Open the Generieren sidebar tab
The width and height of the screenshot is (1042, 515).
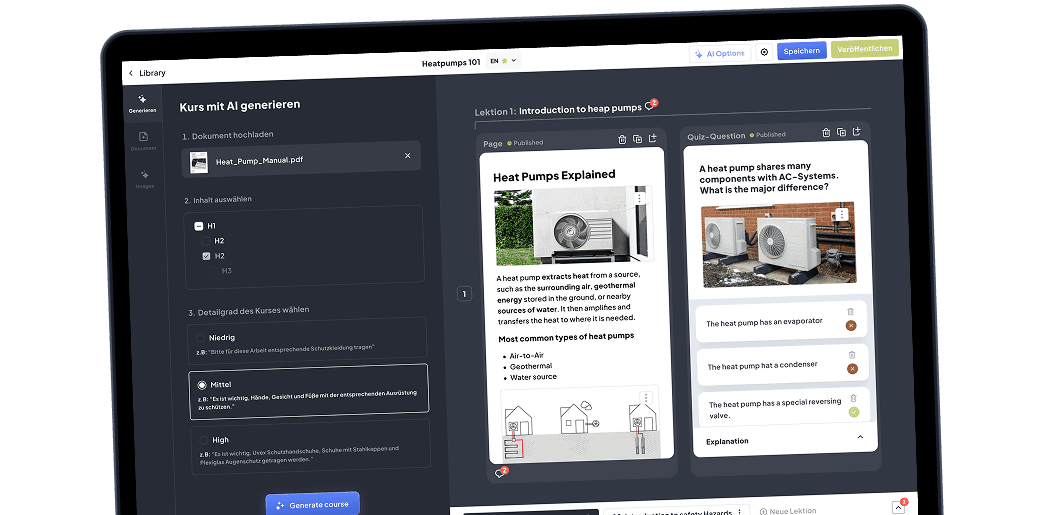click(x=142, y=104)
